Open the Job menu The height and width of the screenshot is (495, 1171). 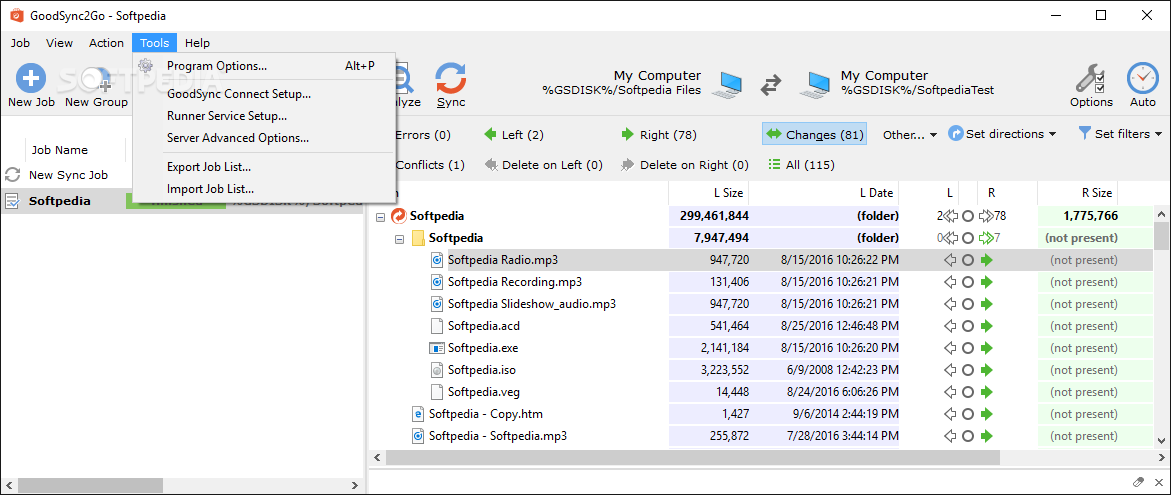(20, 43)
